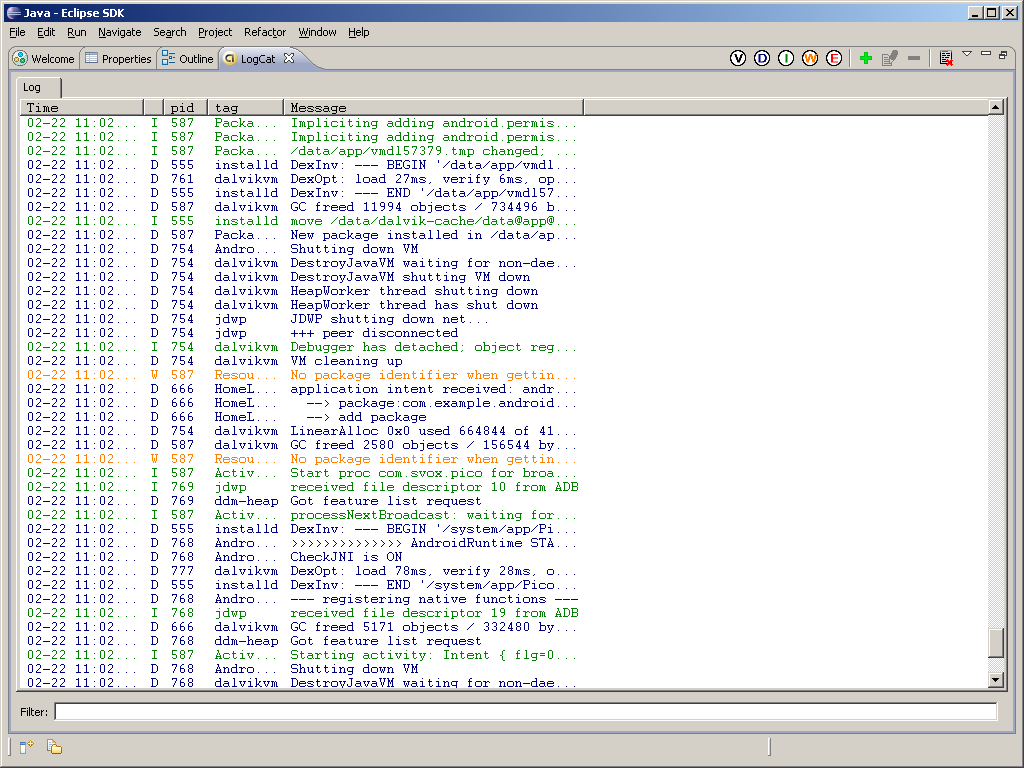
Task: Select row '--> add package'
Action: tap(503, 417)
